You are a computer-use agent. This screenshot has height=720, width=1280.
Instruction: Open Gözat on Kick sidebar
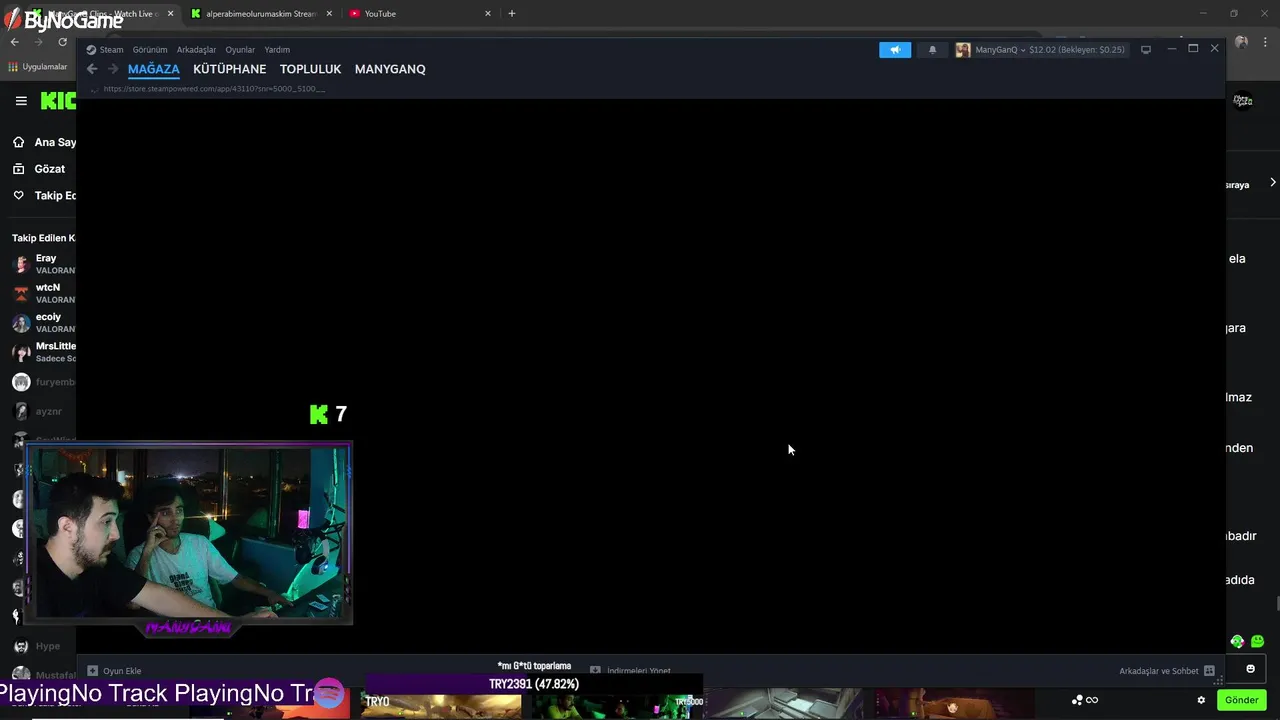39,169
